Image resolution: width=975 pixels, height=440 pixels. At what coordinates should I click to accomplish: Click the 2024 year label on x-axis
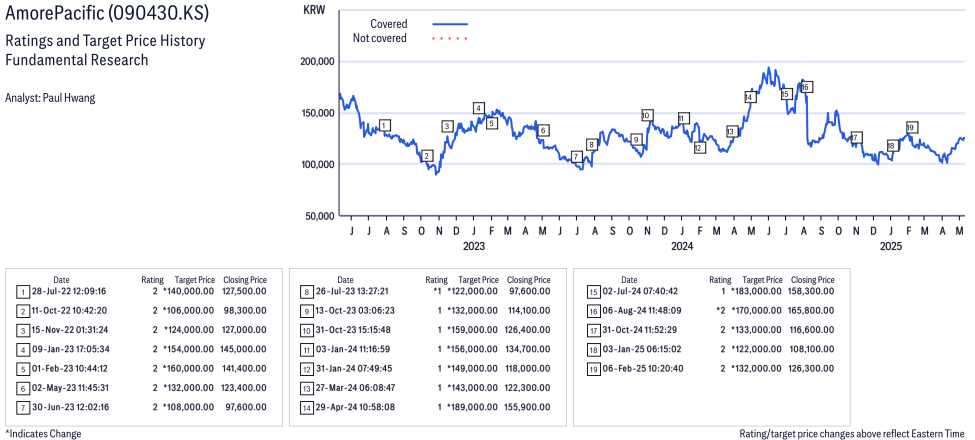[682, 246]
